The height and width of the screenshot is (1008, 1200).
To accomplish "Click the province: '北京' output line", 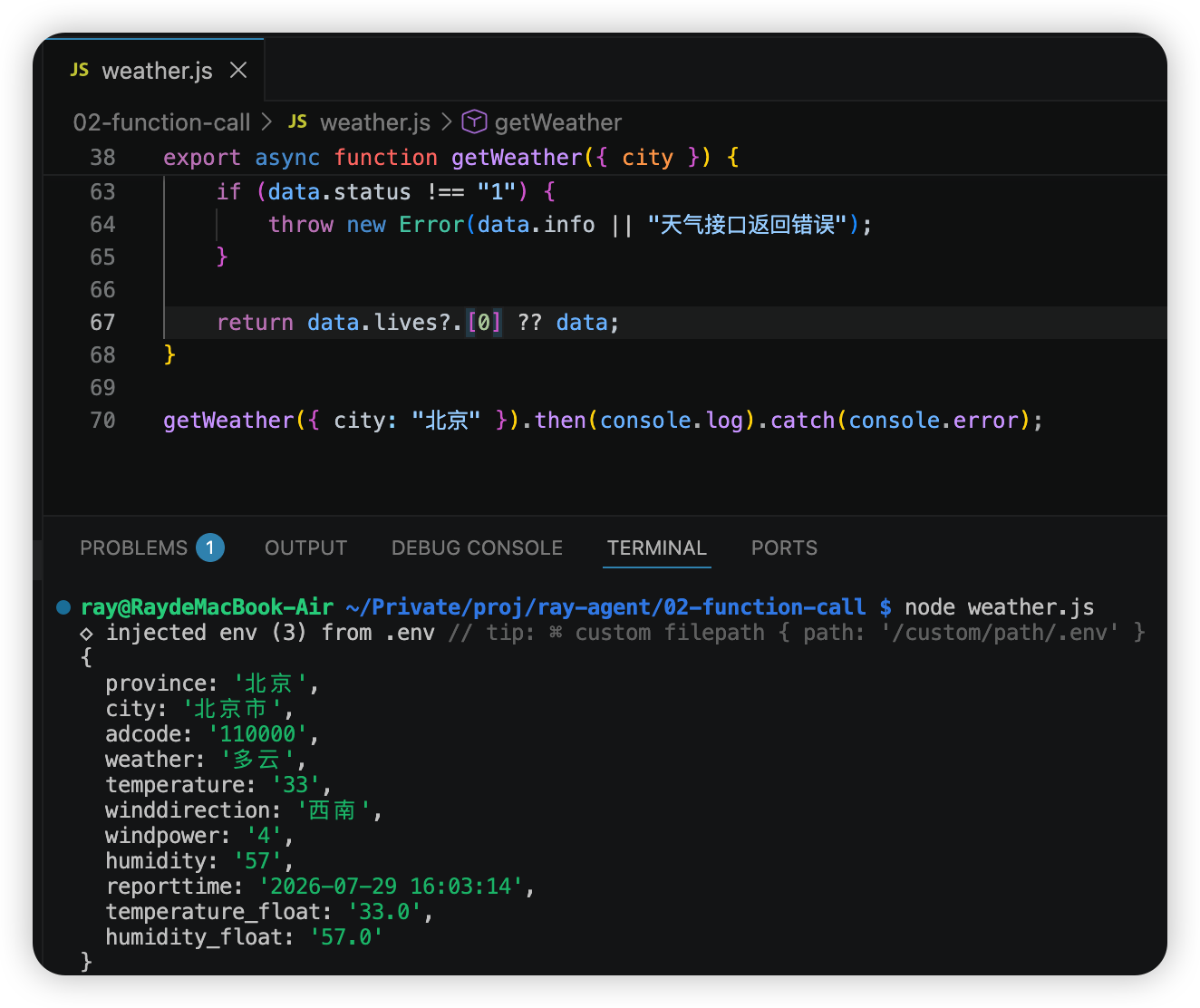I will [212, 683].
